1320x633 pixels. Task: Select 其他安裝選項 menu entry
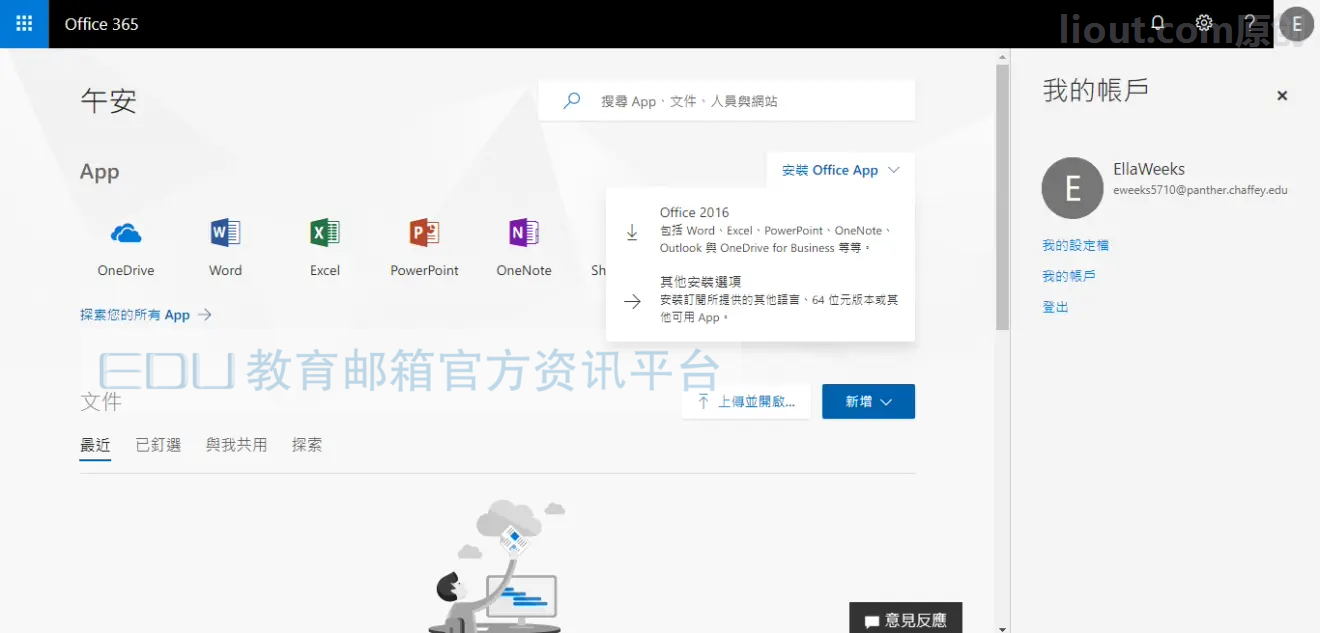(x=760, y=299)
